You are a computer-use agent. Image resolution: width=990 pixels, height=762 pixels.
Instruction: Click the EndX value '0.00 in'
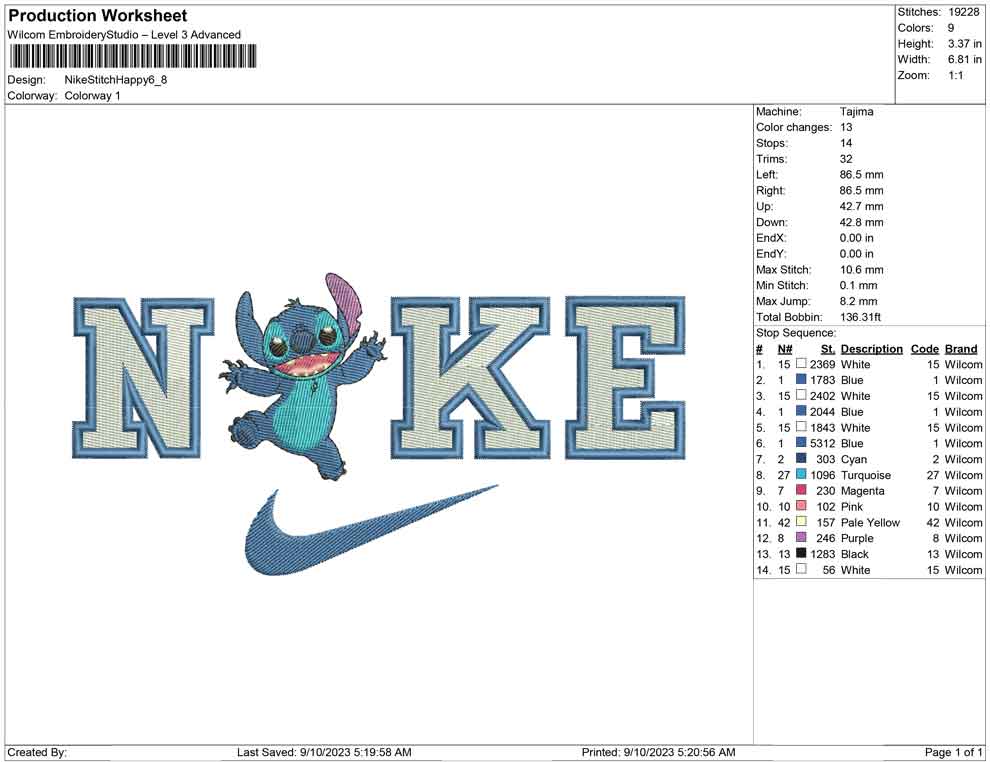click(x=857, y=237)
